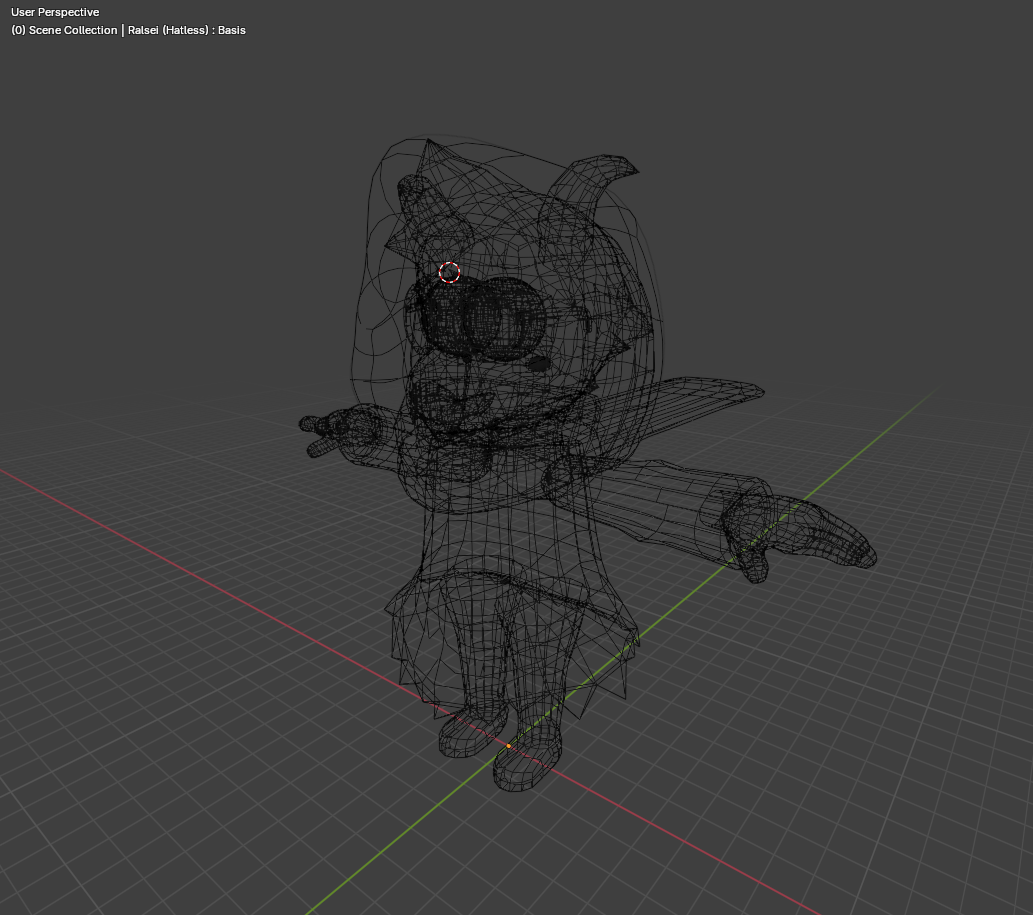Screen dimensions: 1033x915
Task: Click the User Perspective view label
Action: tap(55, 12)
